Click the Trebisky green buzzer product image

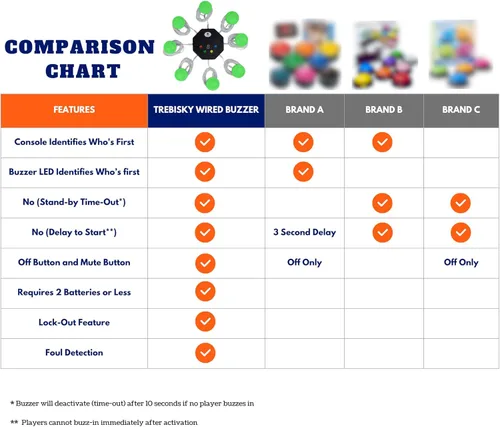pyautogui.click(x=206, y=45)
